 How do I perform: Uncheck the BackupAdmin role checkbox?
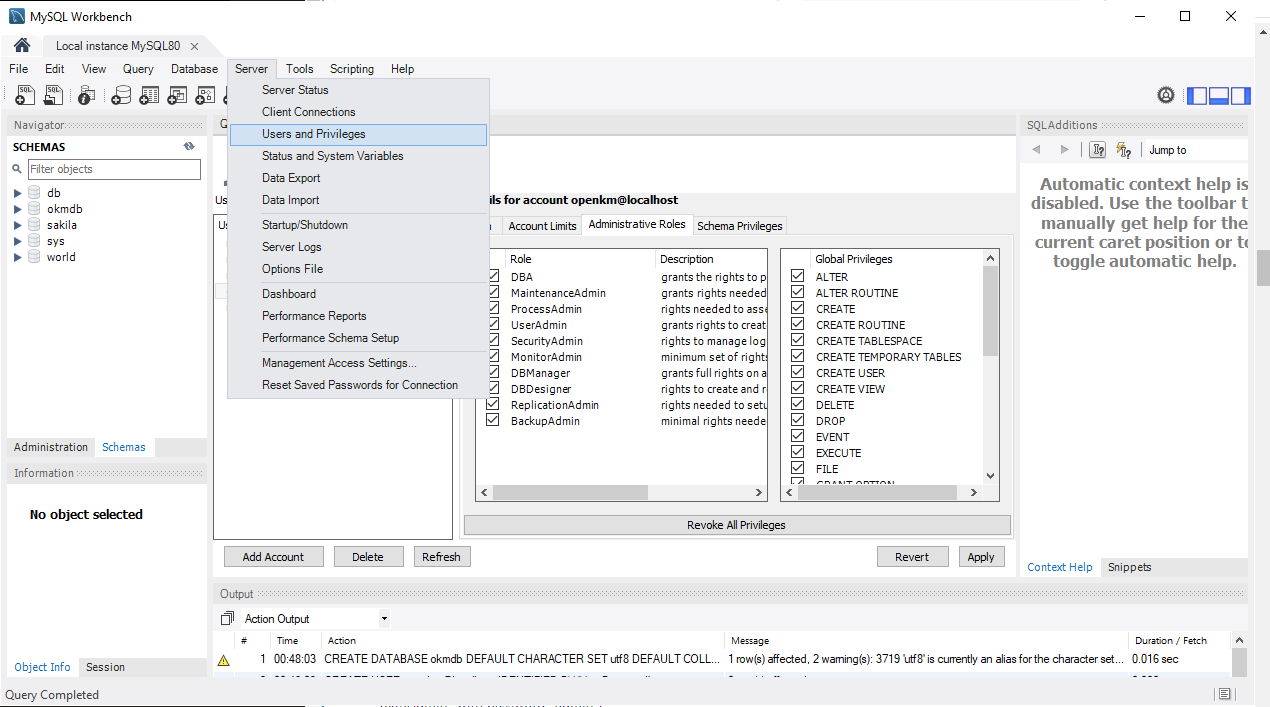pos(493,421)
